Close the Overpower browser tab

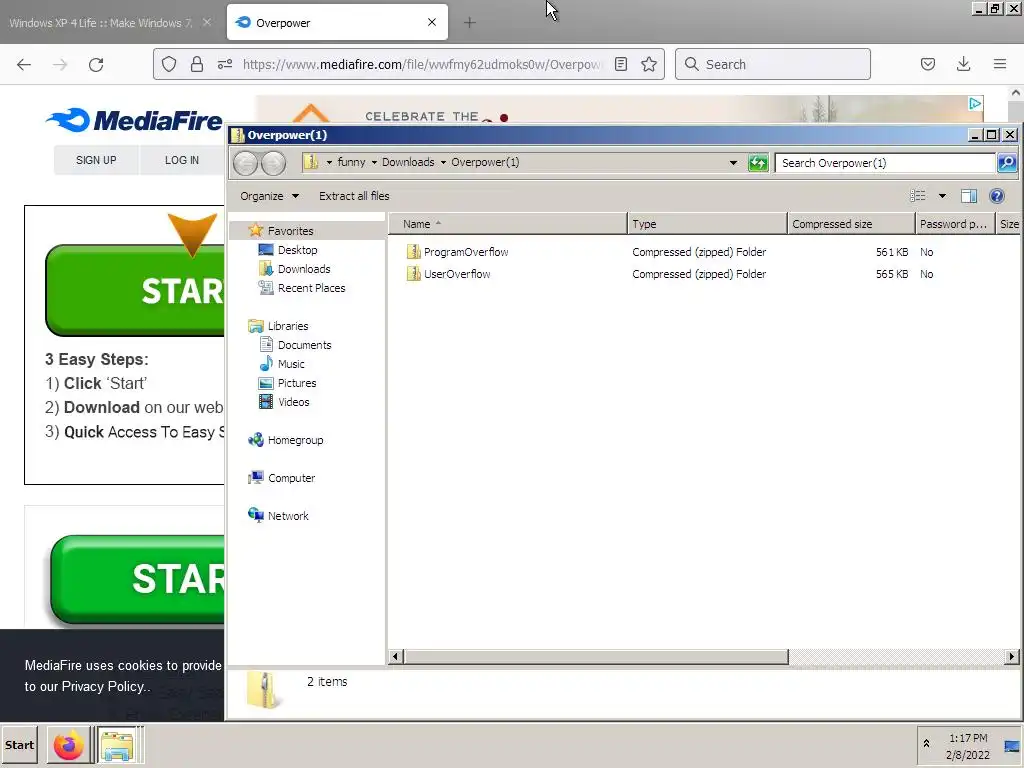pyautogui.click(x=432, y=22)
